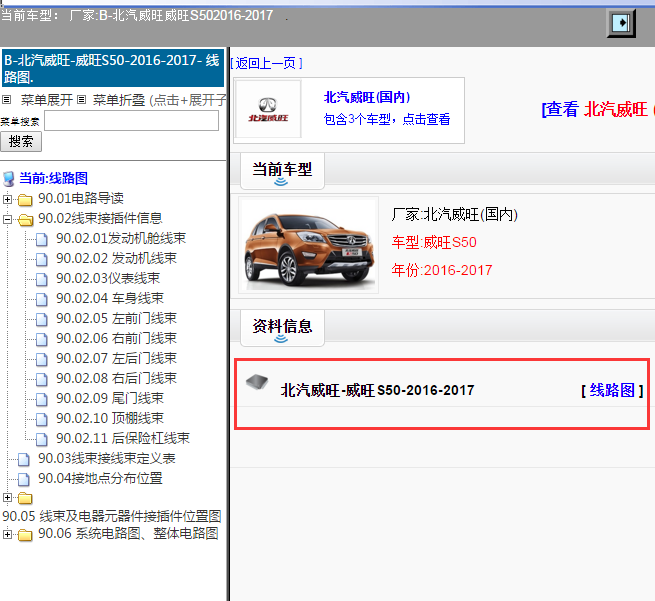Select tree item 90.05 线束及电器元器件接插件位置图
655x601 pixels.
[x=112, y=516]
